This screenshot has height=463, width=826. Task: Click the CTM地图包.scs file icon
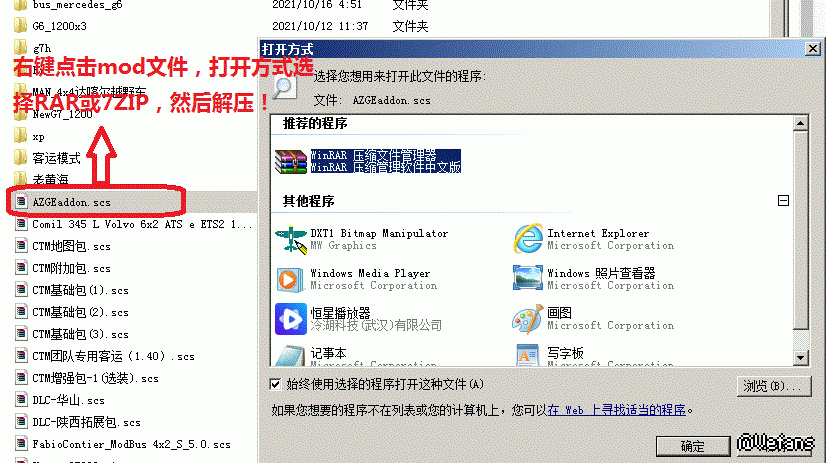(x=21, y=246)
